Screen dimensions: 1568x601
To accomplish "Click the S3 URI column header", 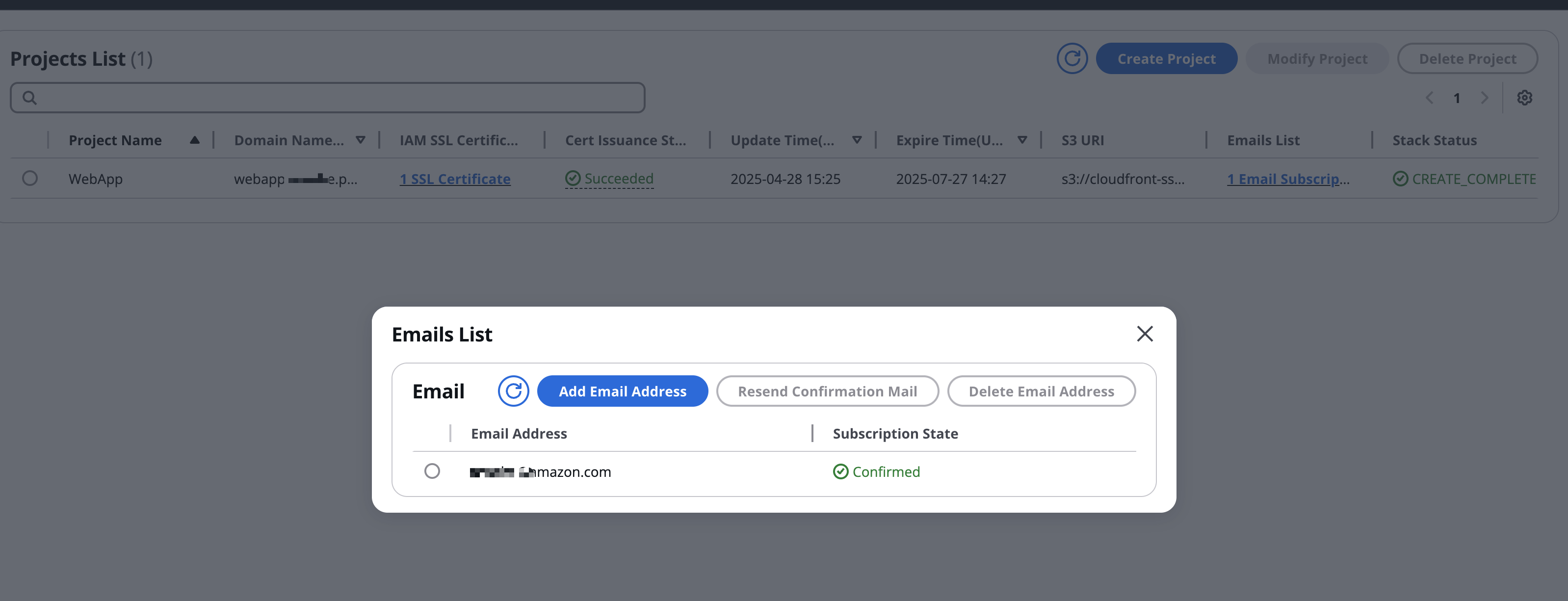I will (1082, 140).
